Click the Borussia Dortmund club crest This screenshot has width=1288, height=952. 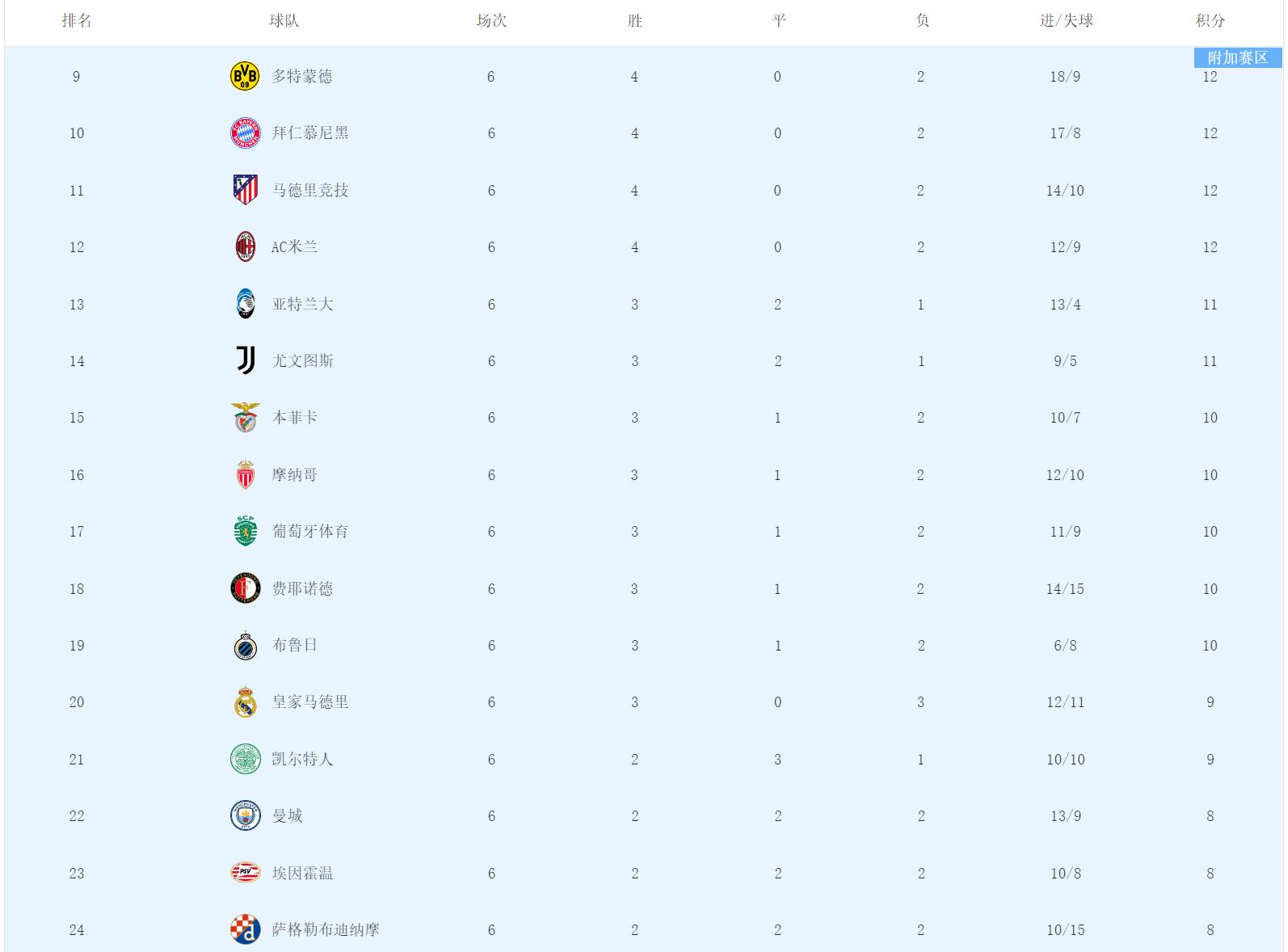click(245, 76)
